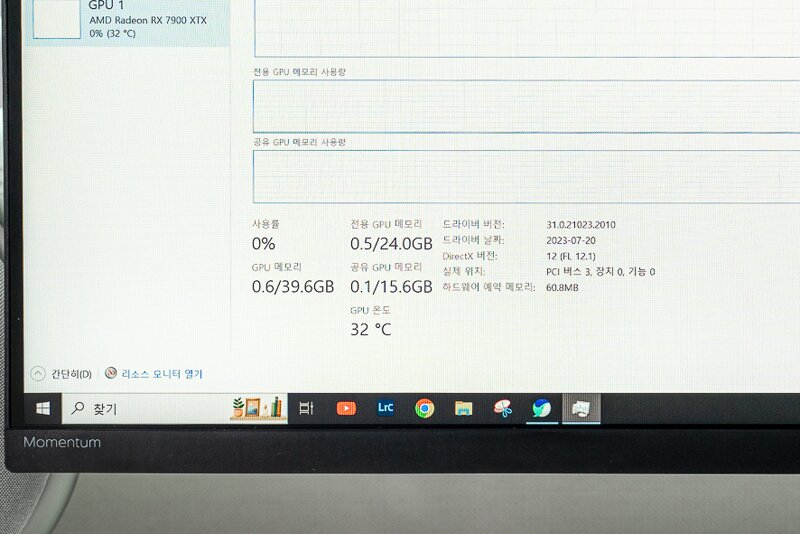Click shared GPU memory value 0.1/15.6GB
Screen dimensions: 800x534
pos(391,287)
